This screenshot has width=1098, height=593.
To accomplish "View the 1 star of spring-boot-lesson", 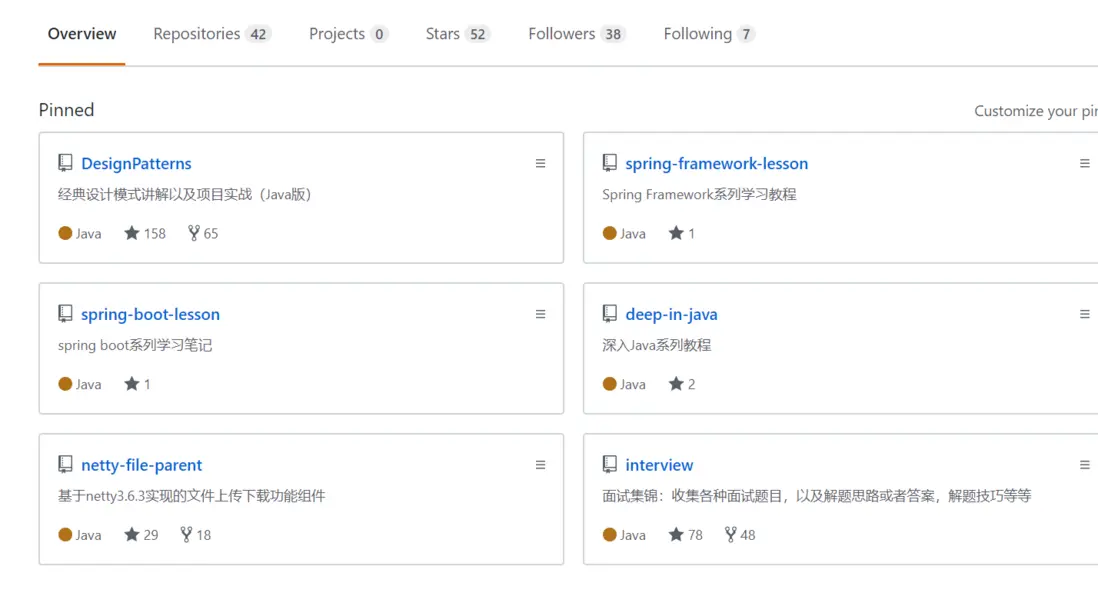I will tap(137, 384).
